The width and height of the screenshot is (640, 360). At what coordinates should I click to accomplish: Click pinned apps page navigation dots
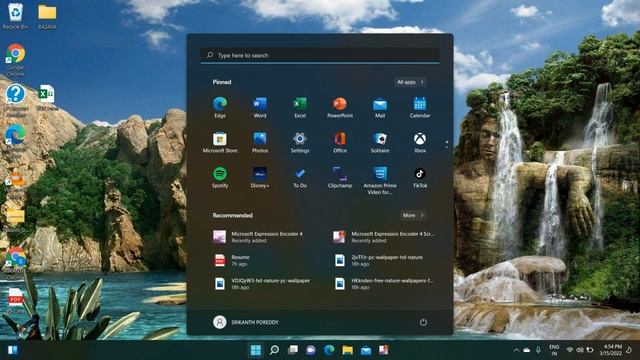tap(447, 144)
